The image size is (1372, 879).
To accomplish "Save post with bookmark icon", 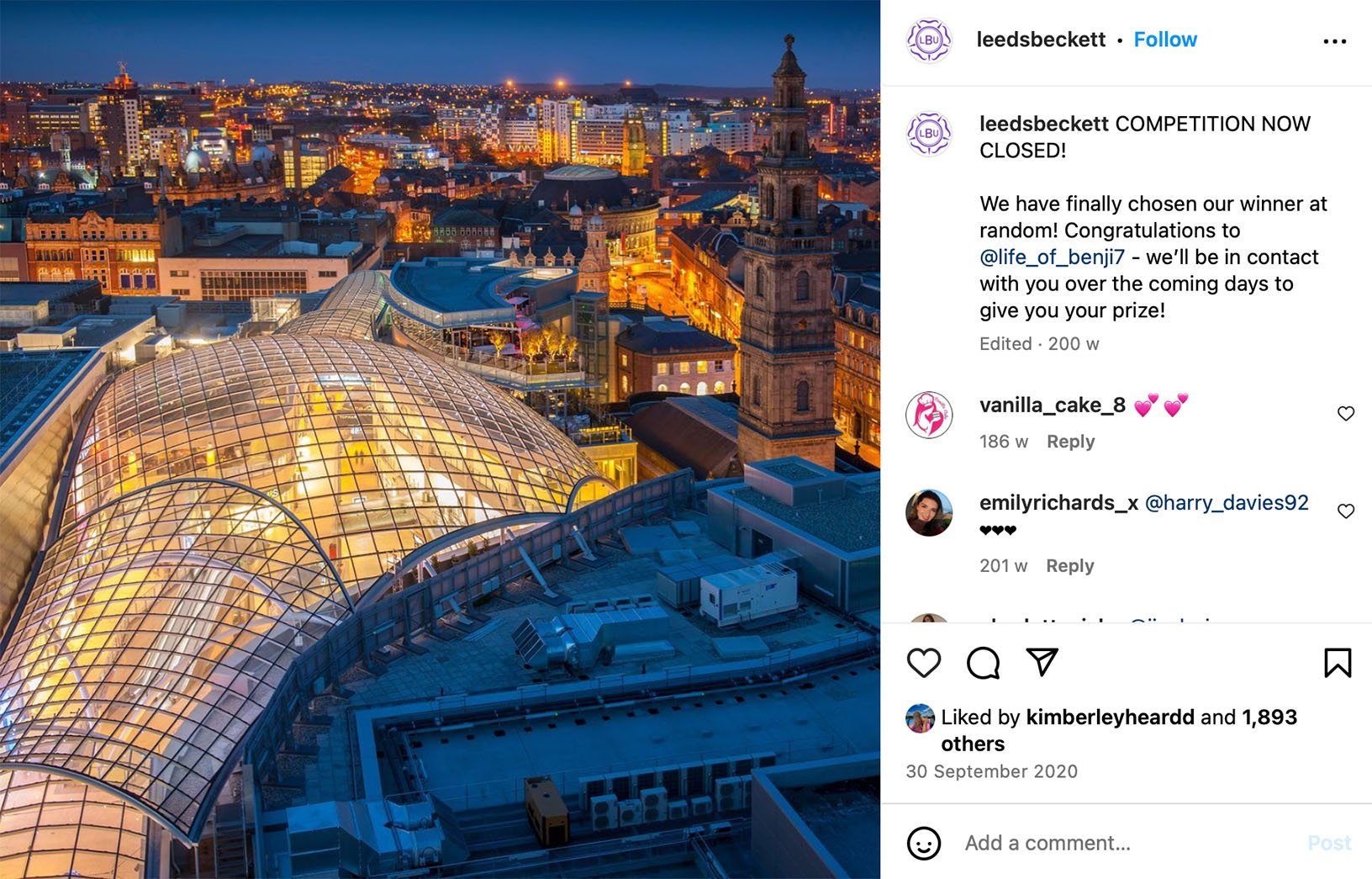I will [1338, 663].
